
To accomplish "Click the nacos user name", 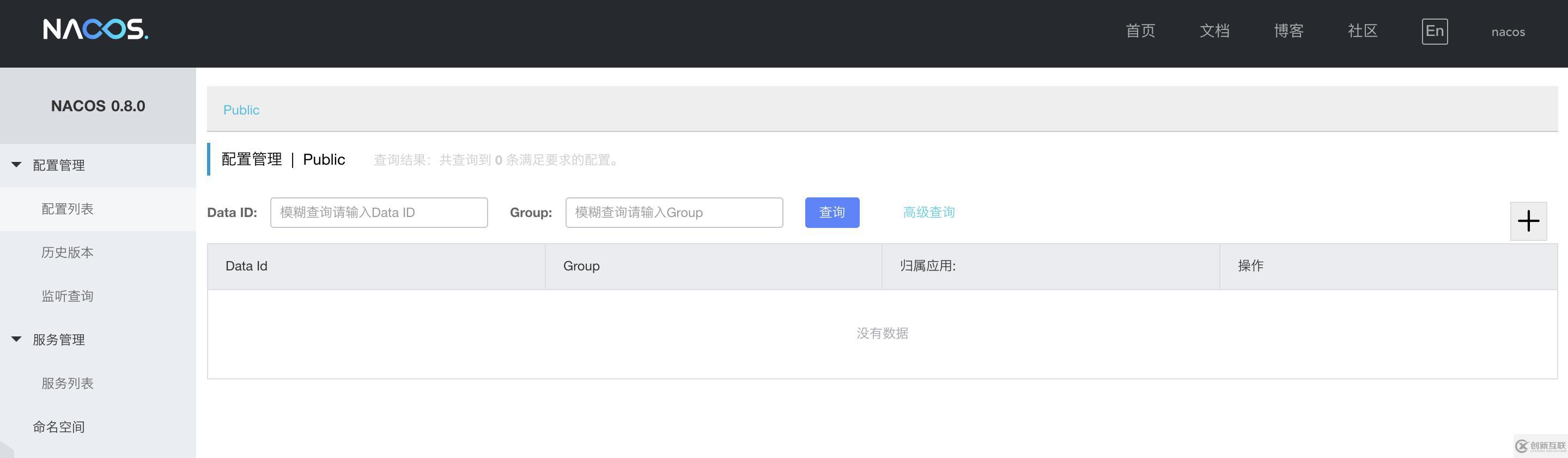I will pos(1508,32).
